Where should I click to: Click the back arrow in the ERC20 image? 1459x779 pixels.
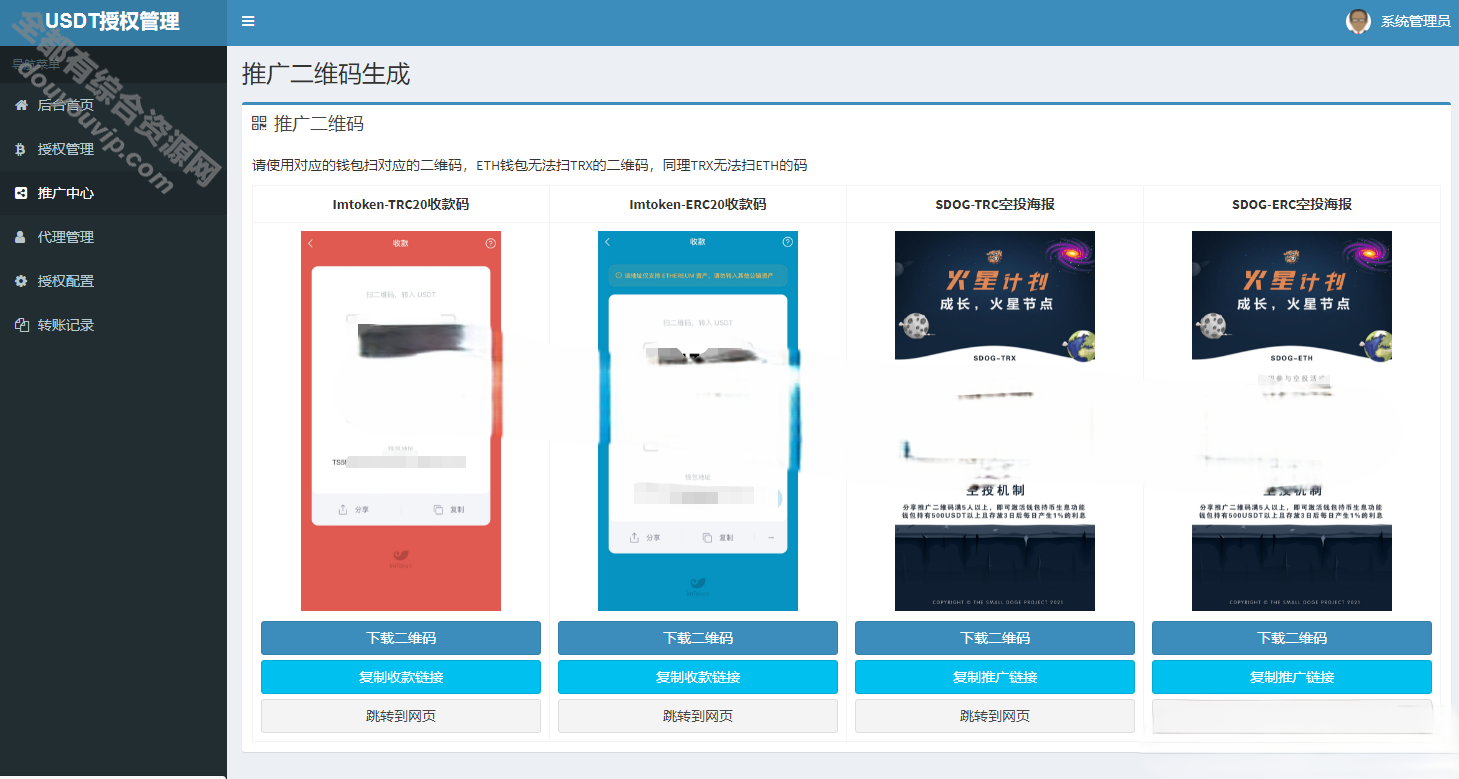coord(607,242)
